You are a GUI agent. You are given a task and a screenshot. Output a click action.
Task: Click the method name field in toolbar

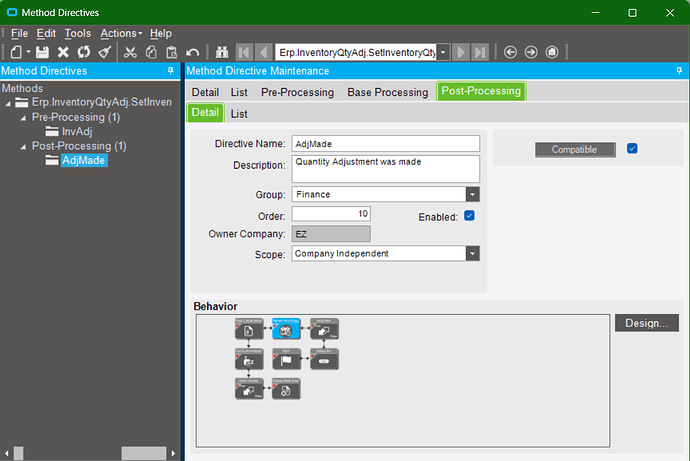coord(356,52)
